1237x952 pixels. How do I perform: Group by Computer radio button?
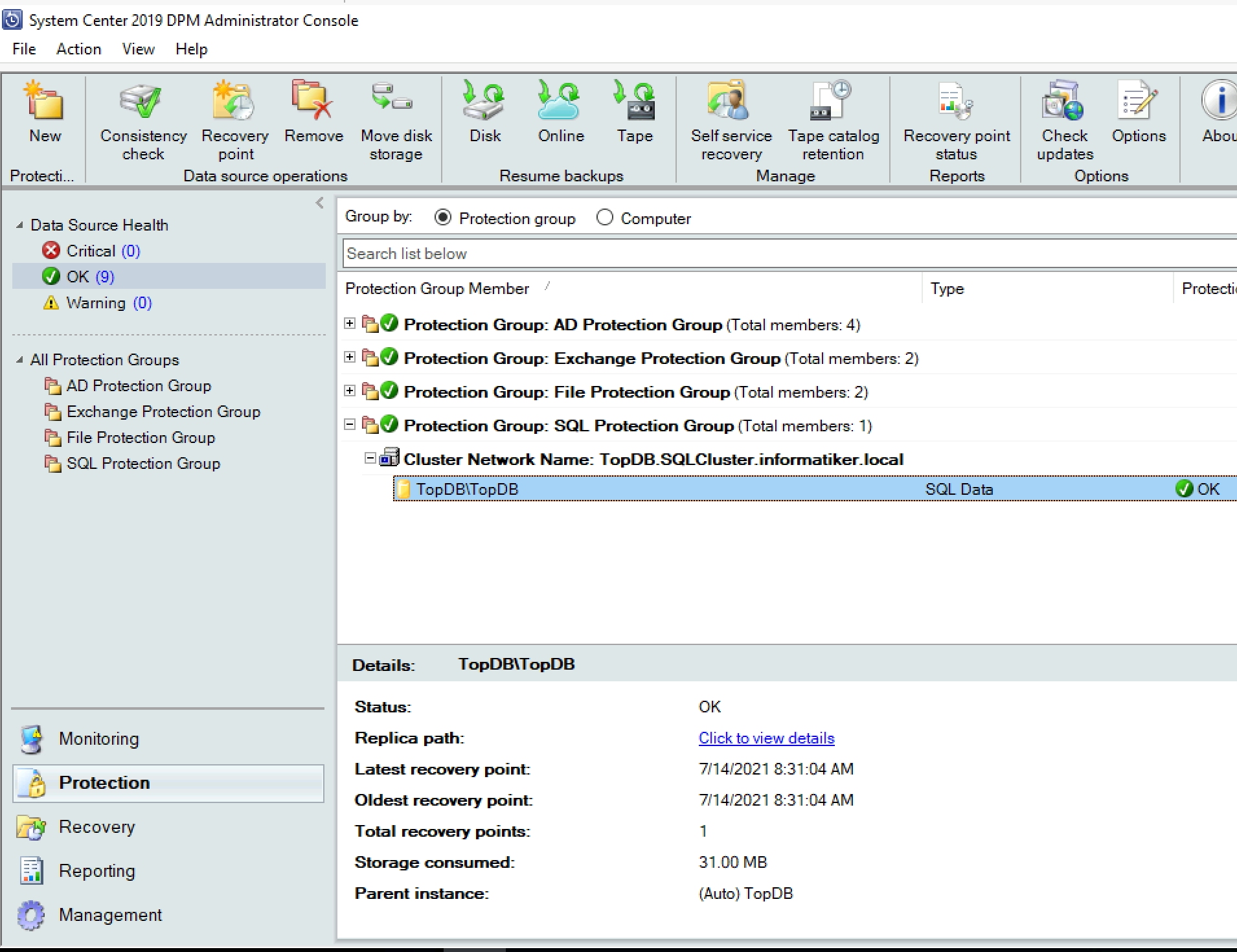pyautogui.click(x=605, y=218)
